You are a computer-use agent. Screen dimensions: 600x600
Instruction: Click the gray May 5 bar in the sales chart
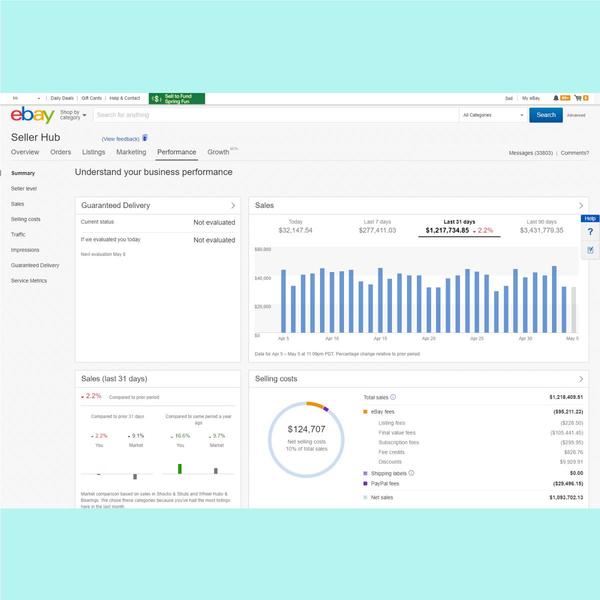click(573, 310)
